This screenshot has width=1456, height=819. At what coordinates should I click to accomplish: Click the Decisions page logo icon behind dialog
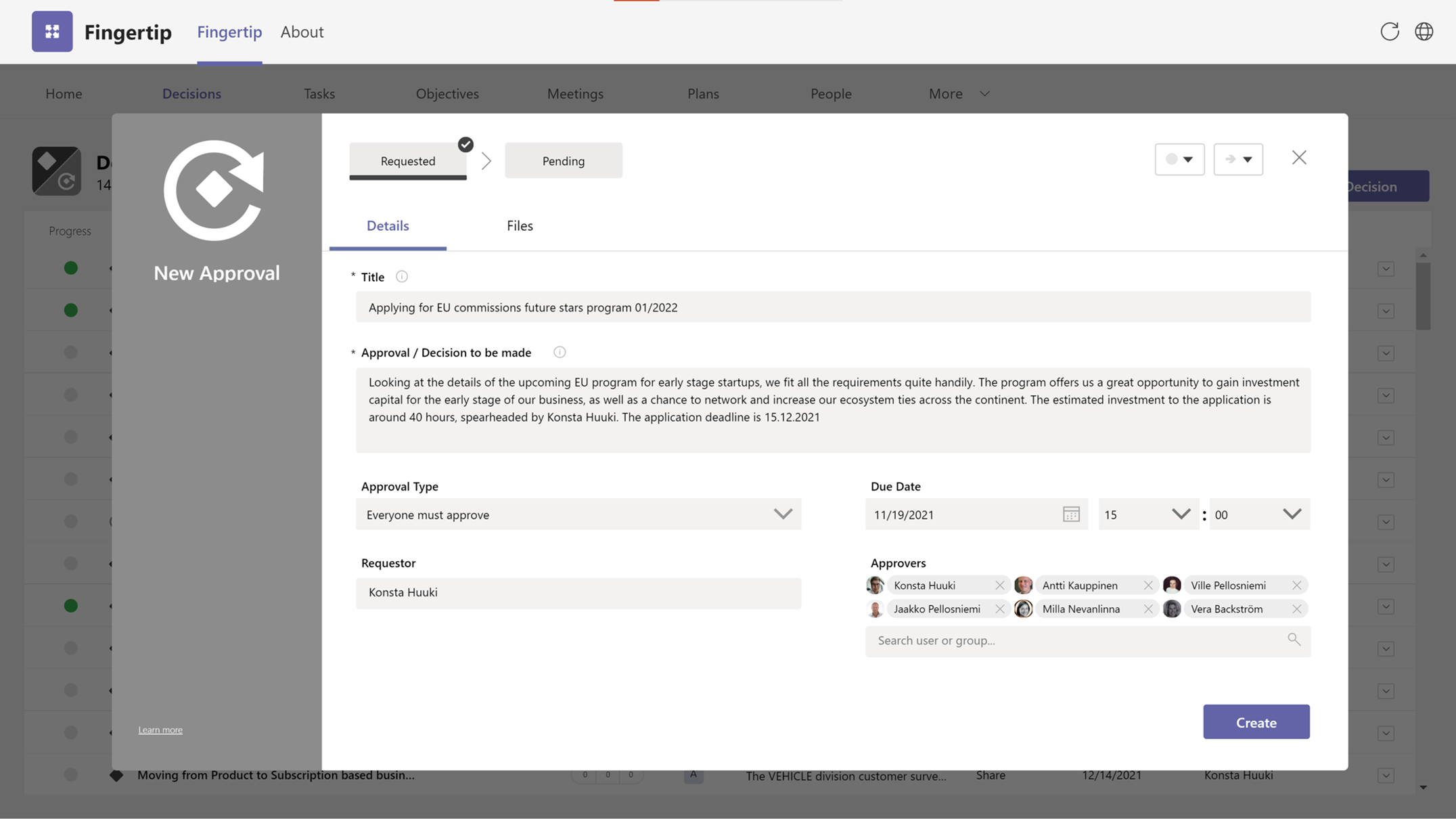click(56, 171)
